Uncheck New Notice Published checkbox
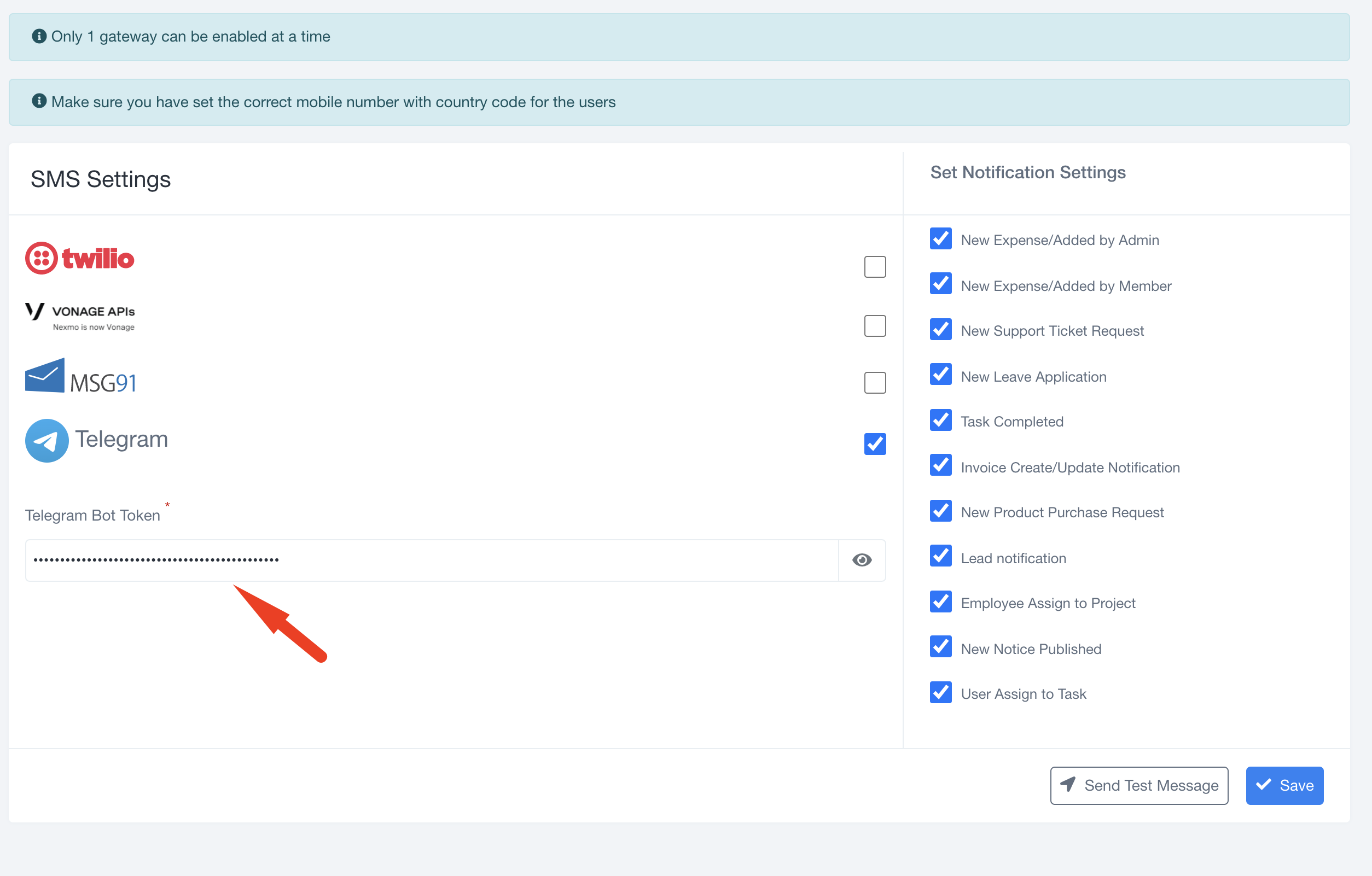This screenshot has width=1372, height=876. (x=941, y=647)
